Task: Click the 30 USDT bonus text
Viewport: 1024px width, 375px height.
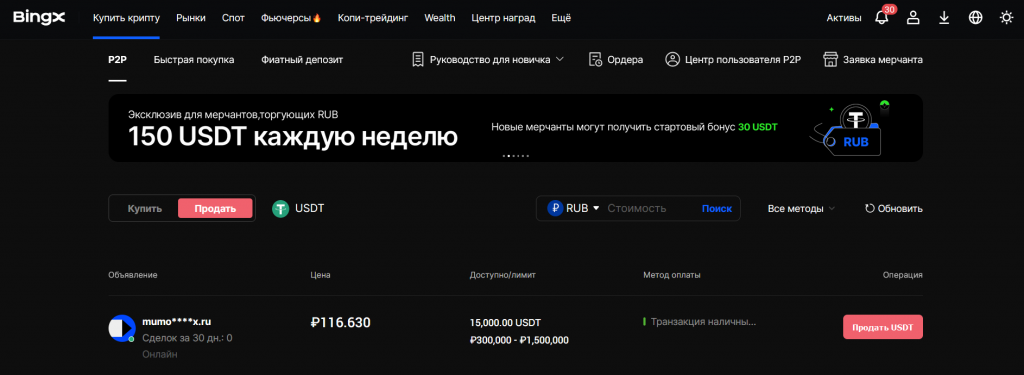Action: [x=758, y=127]
